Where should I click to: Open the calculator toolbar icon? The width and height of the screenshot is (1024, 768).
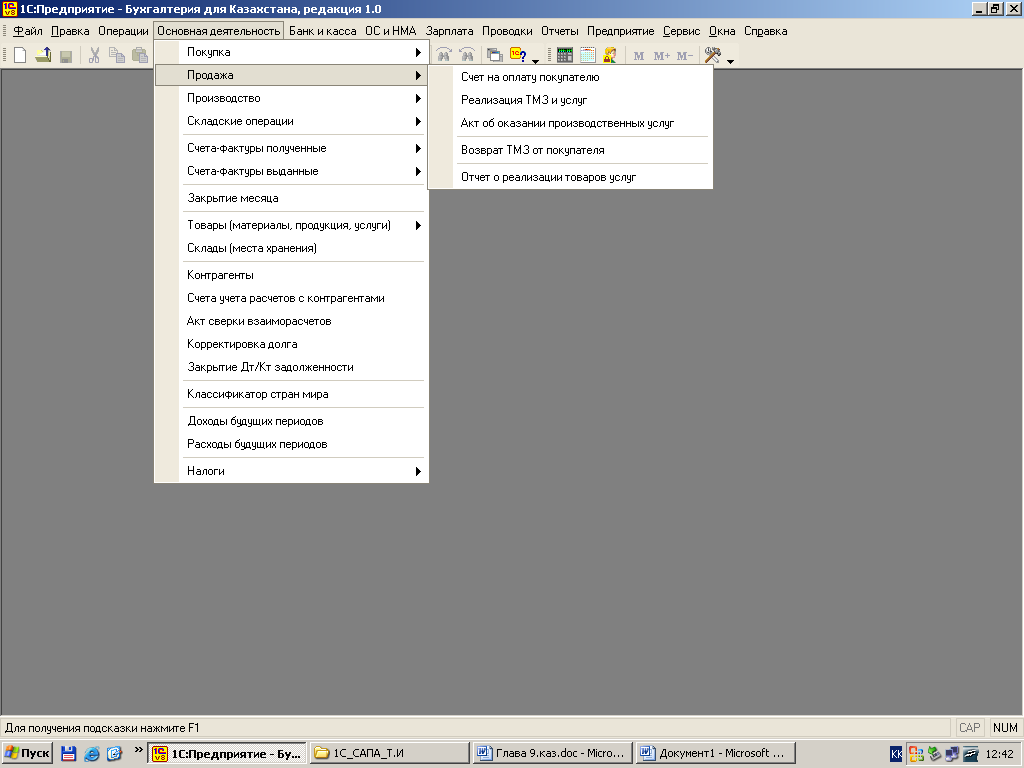click(x=565, y=56)
